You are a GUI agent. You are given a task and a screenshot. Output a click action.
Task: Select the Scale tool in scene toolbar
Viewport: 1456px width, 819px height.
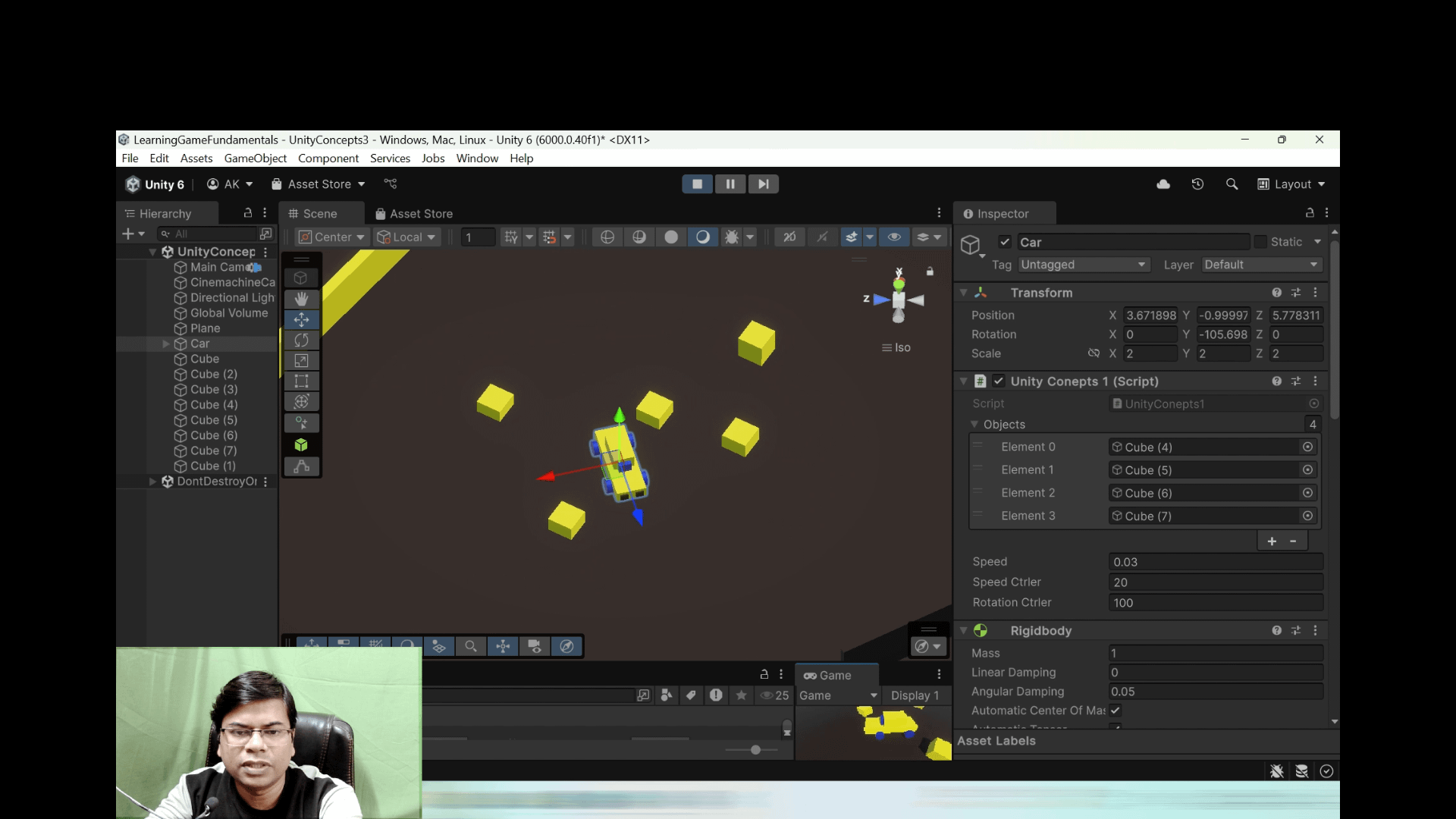point(301,361)
